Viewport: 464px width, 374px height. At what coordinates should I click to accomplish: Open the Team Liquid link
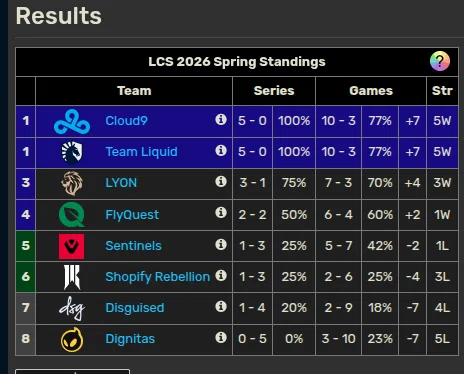pyautogui.click(x=141, y=152)
